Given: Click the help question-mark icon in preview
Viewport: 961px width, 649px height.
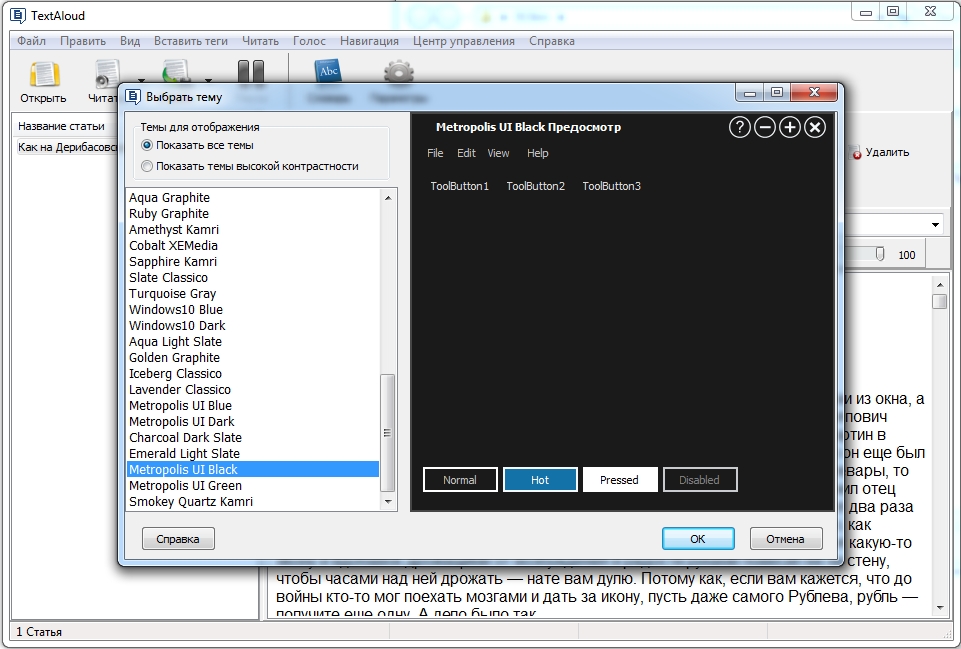Looking at the screenshot, I should click(x=740, y=127).
